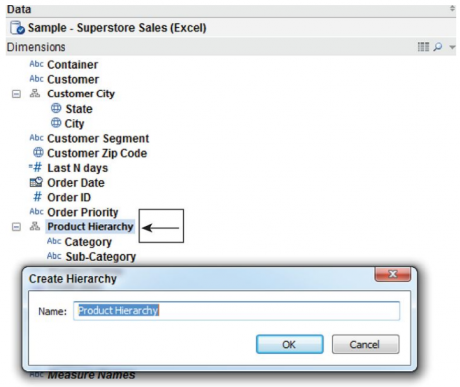Click the hierarchy icon beside Product Hierarchy
460x387 pixels.
tap(35, 226)
